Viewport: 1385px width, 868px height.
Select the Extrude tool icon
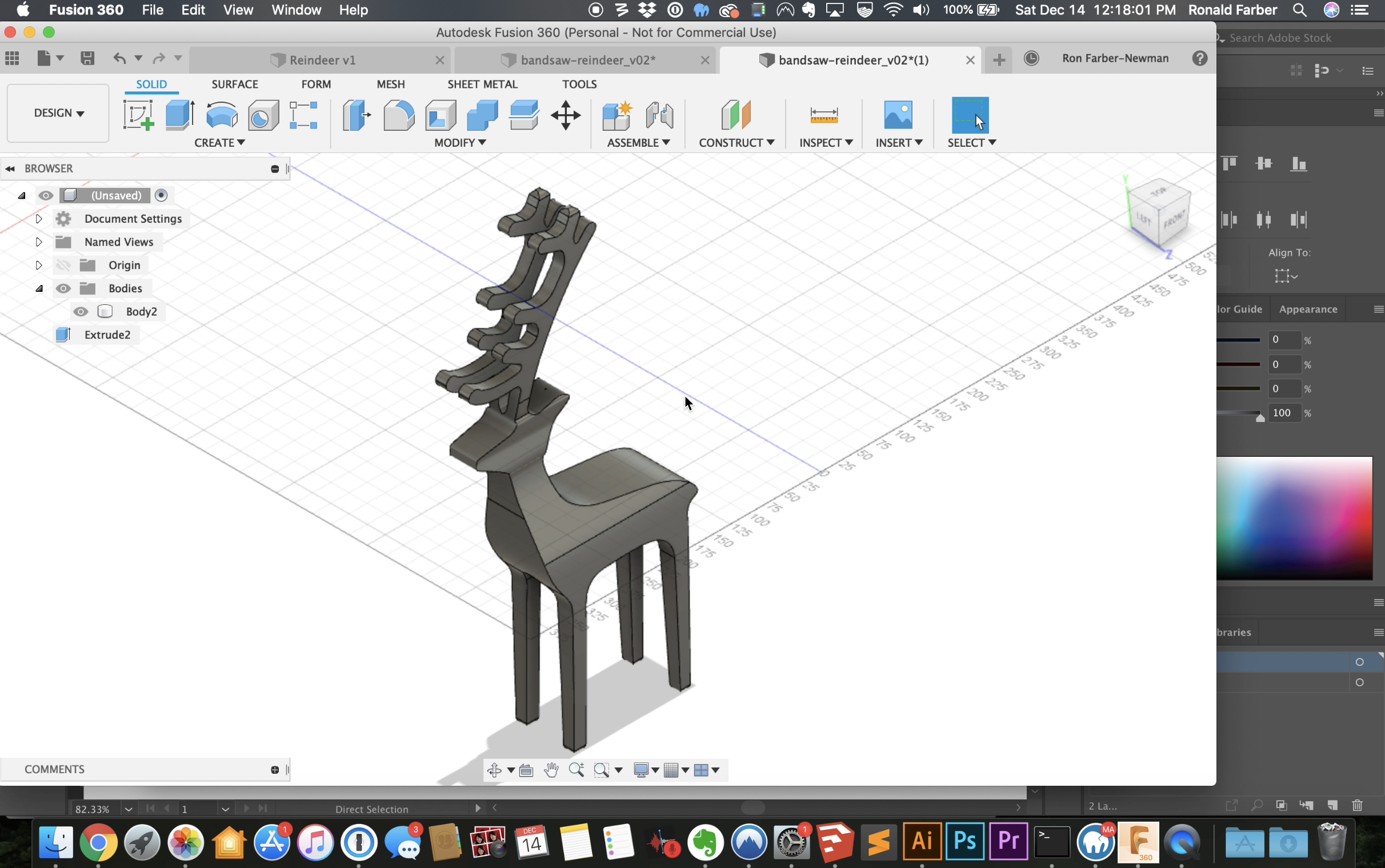(180, 115)
